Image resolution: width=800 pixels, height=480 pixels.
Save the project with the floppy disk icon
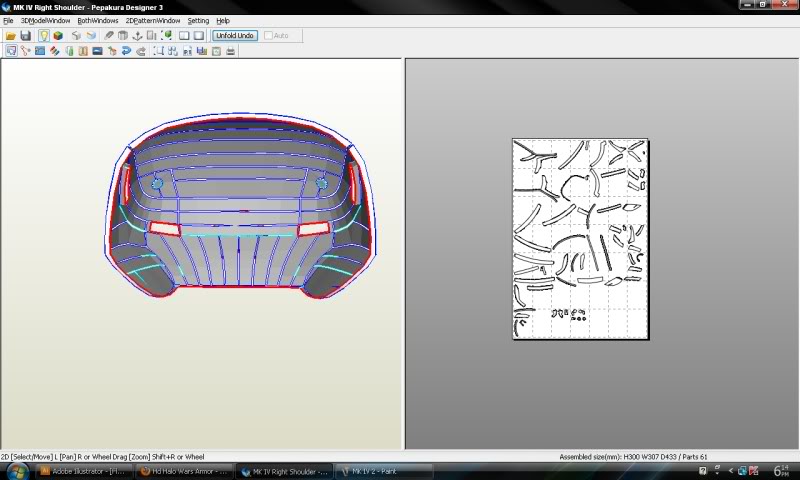[25, 36]
